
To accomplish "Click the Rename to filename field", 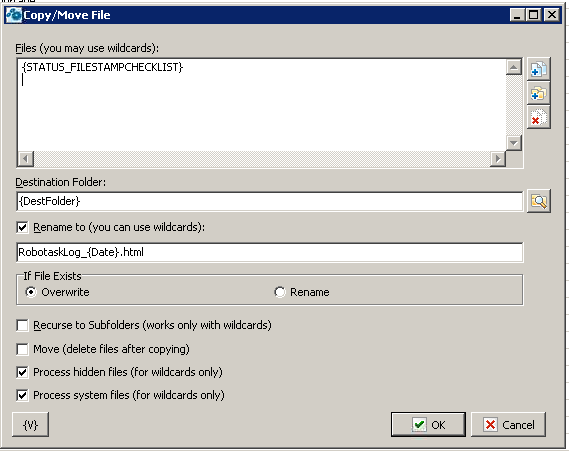I will pyautogui.click(x=270, y=252).
